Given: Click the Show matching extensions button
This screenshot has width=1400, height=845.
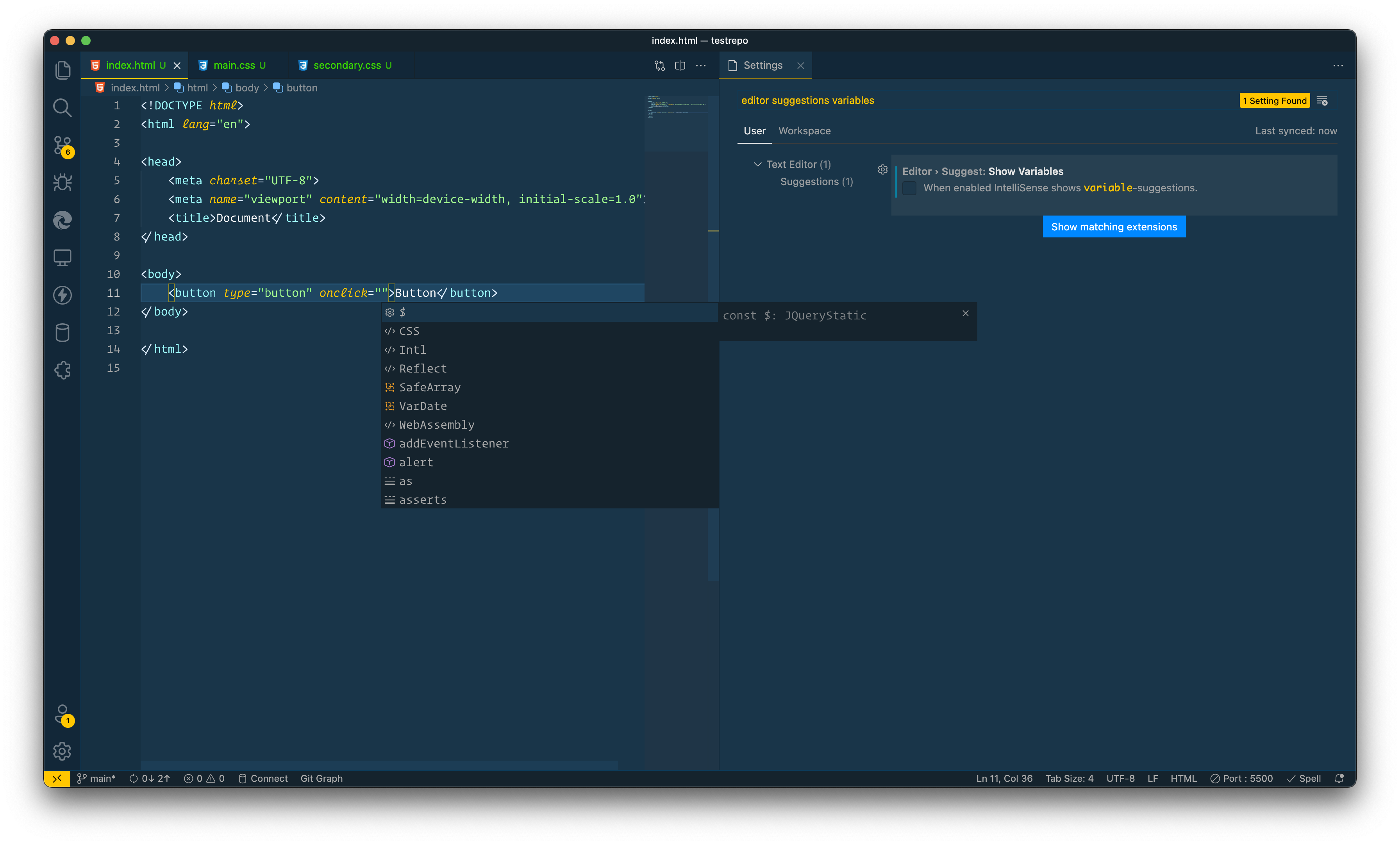Looking at the screenshot, I should (1114, 226).
